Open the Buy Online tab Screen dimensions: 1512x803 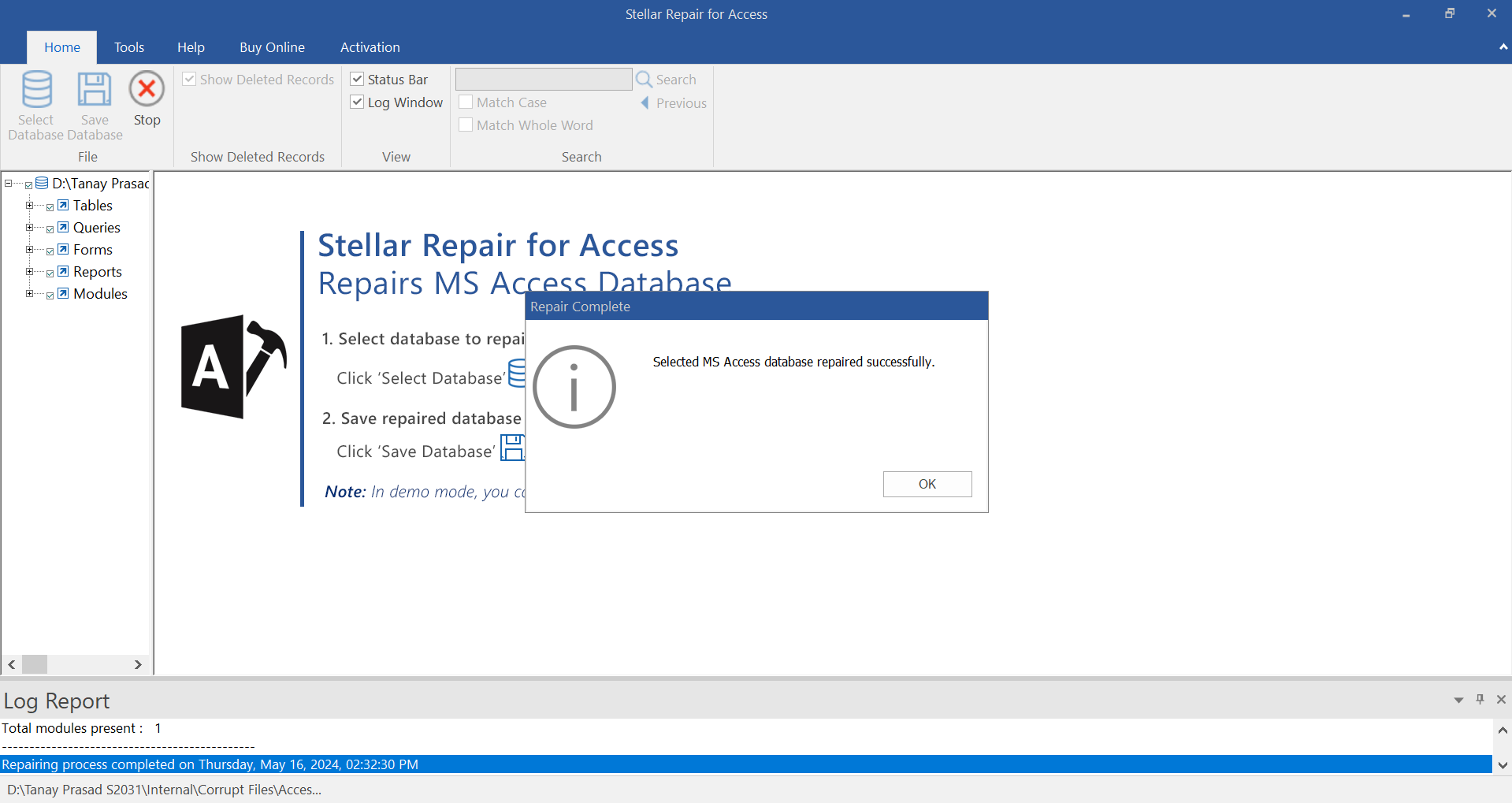coord(272,47)
